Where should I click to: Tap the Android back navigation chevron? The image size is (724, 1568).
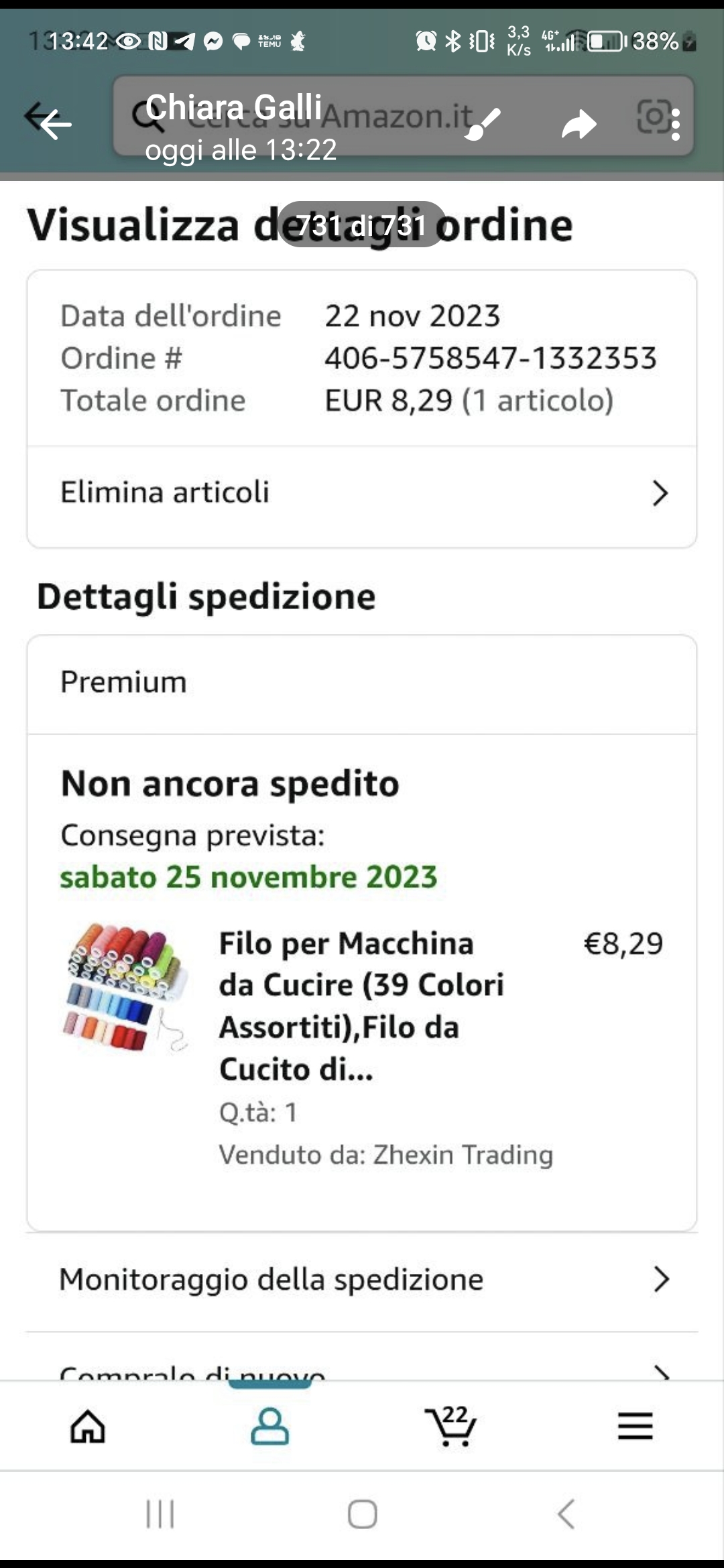(x=566, y=1514)
